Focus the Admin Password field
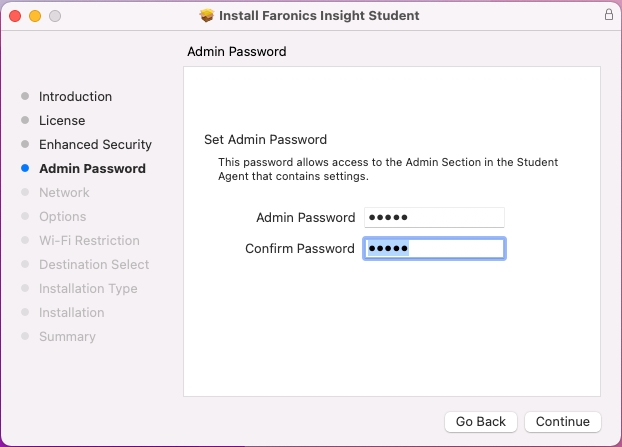The image size is (622, 447). pos(434,217)
